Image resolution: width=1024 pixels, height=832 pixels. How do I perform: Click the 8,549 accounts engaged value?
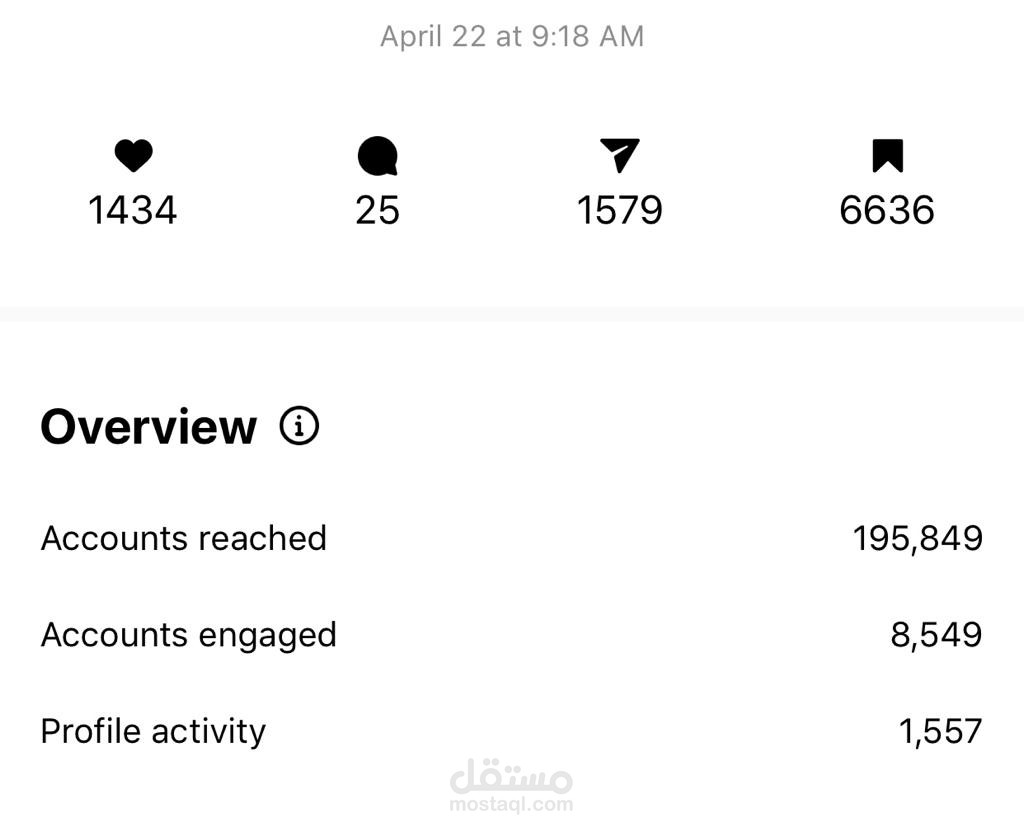pyautogui.click(x=936, y=635)
